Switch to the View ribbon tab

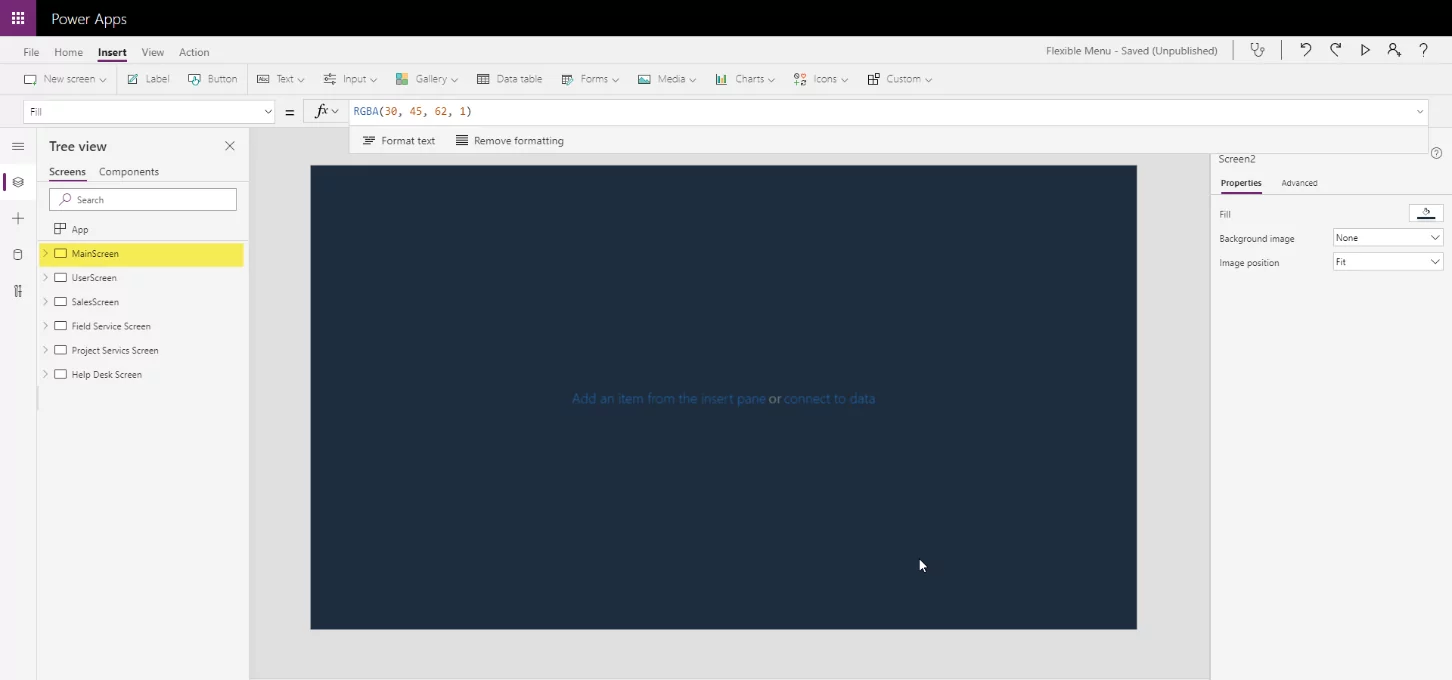point(153,52)
